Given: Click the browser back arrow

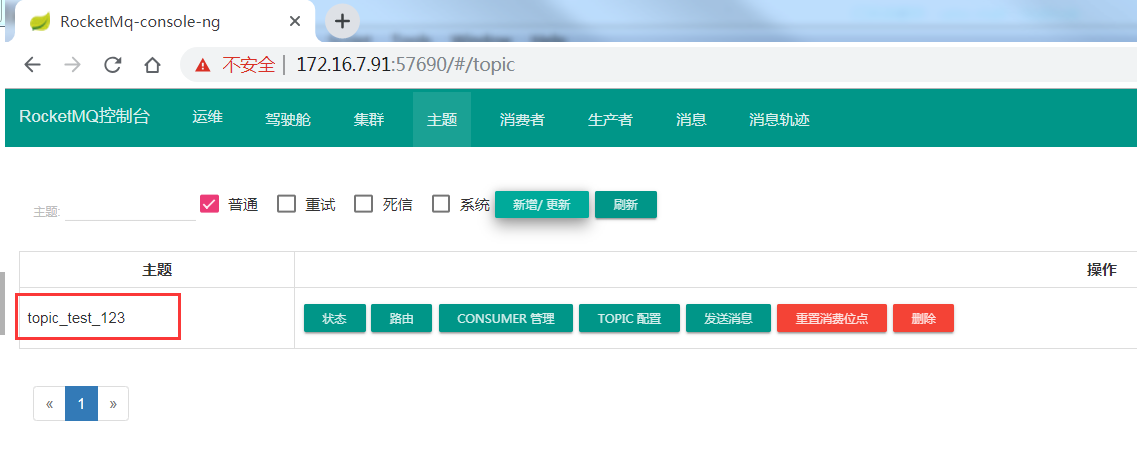Looking at the screenshot, I should click(x=32, y=65).
